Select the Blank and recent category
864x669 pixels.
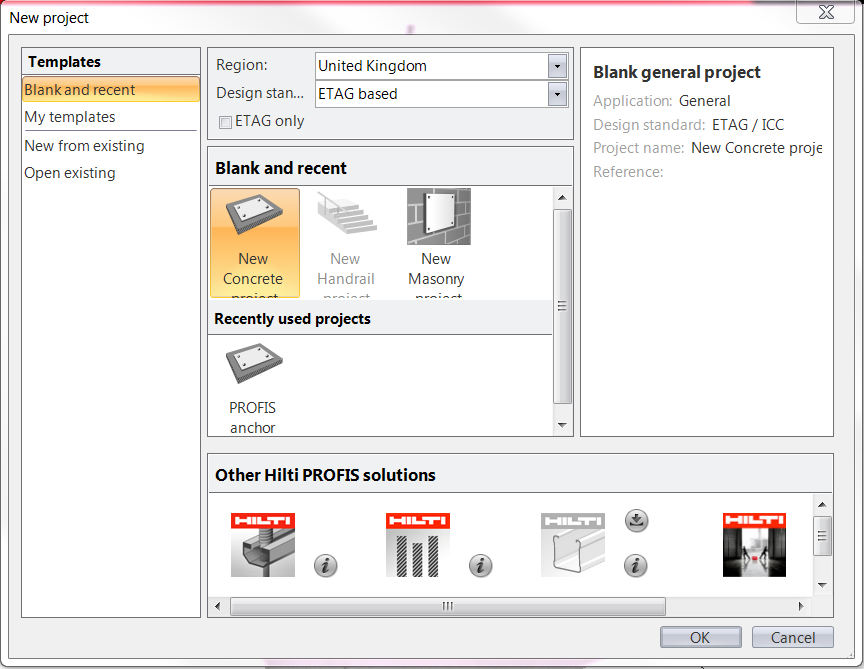tap(111, 90)
